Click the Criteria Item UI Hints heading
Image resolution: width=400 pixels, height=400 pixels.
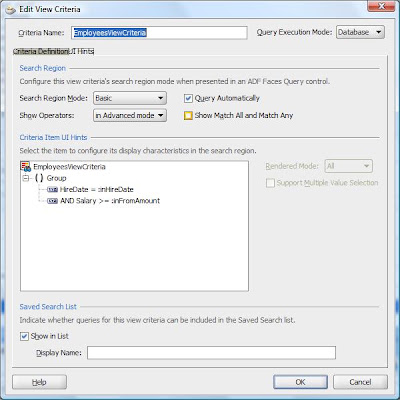pos(53,137)
